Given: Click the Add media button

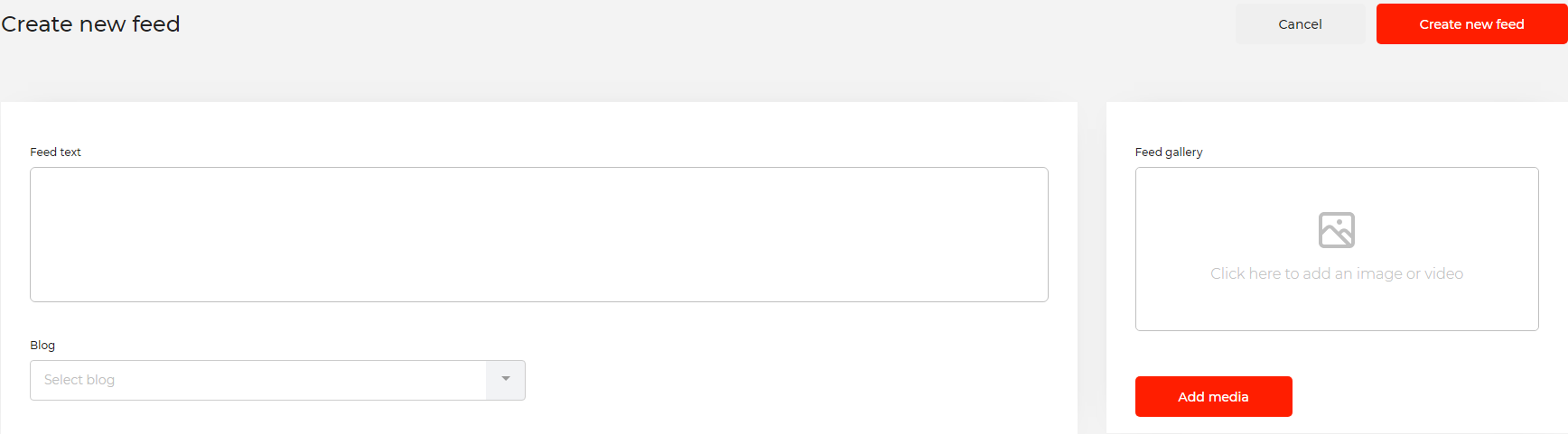Looking at the screenshot, I should click(1213, 397).
